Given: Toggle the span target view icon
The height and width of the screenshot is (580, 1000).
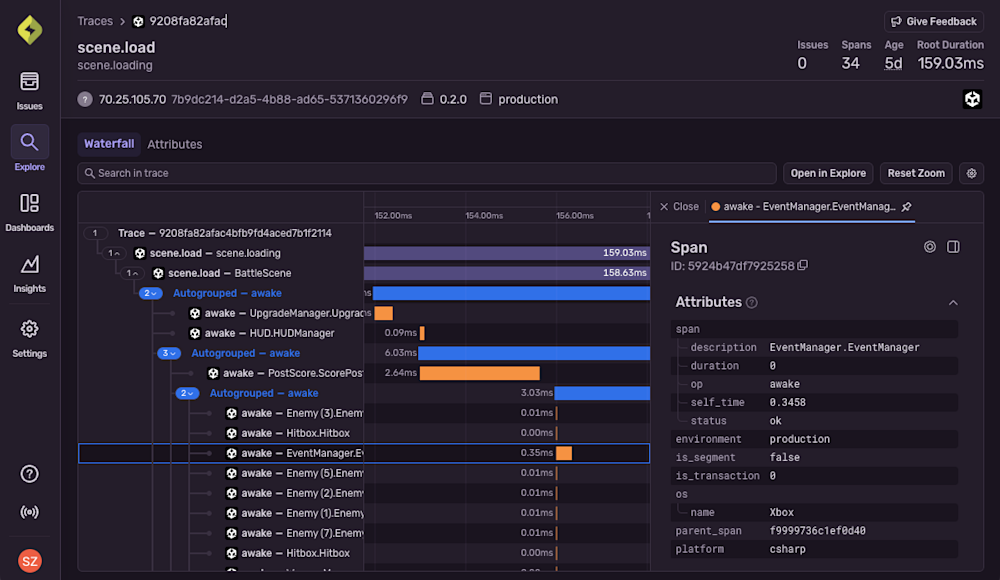Looking at the screenshot, I should 929,247.
